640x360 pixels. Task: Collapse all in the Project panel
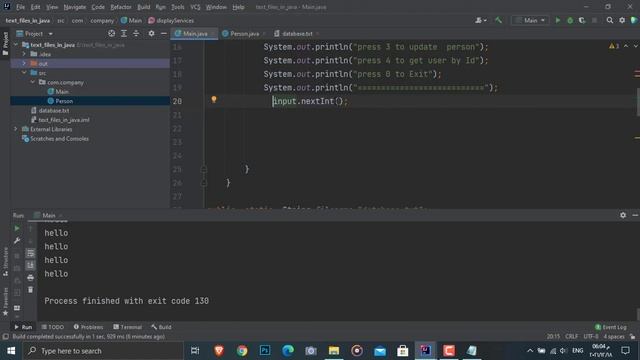pyautogui.click(x=136, y=33)
